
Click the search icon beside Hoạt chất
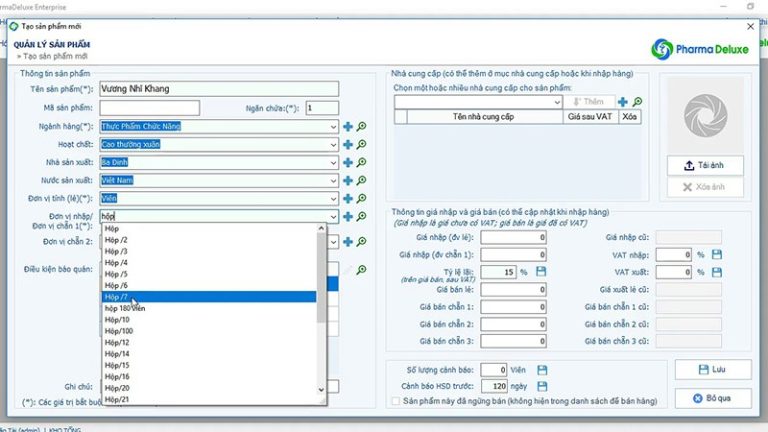pos(362,145)
